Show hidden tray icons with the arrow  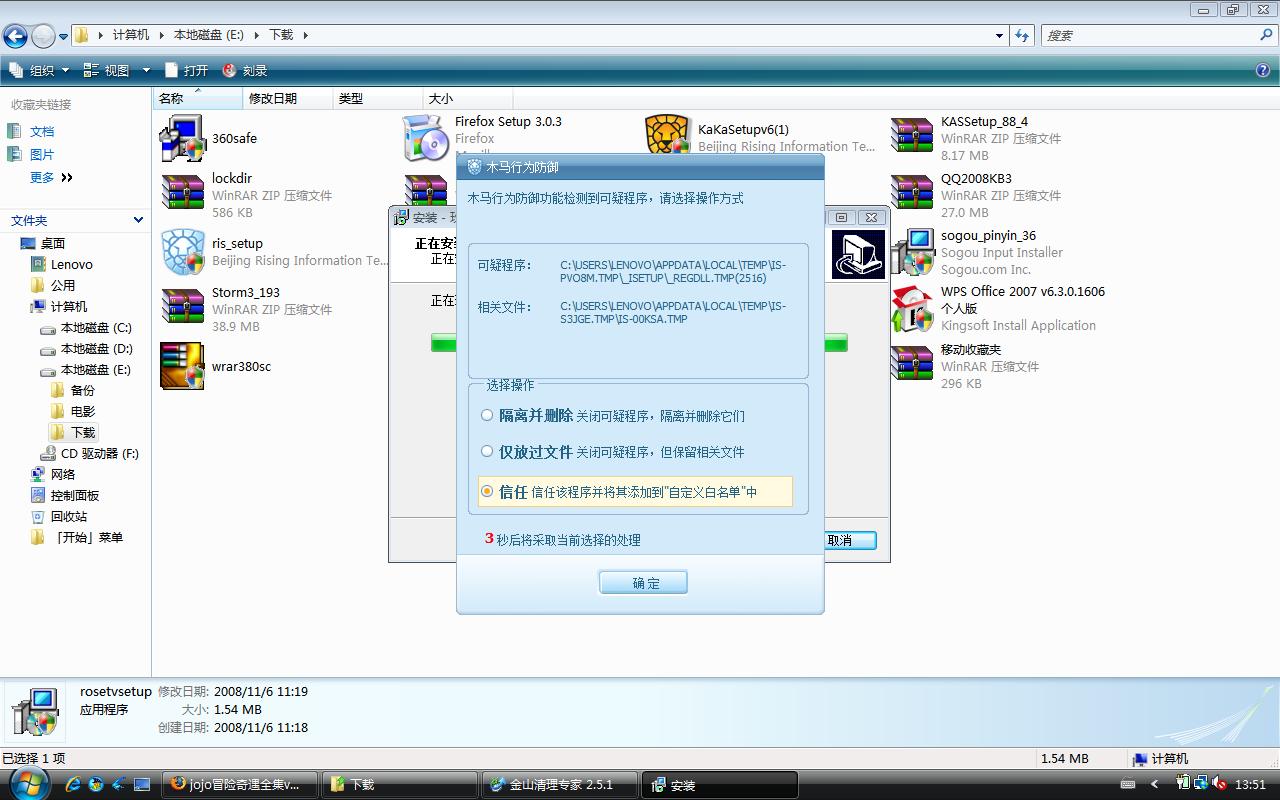point(1155,785)
